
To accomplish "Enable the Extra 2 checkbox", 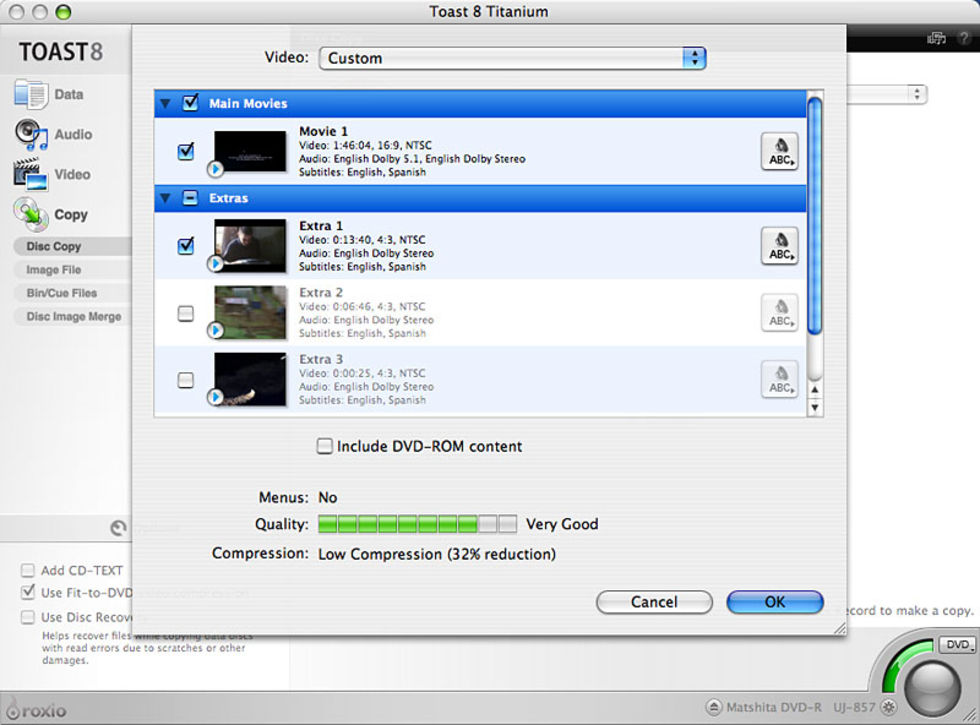I will click(x=186, y=314).
